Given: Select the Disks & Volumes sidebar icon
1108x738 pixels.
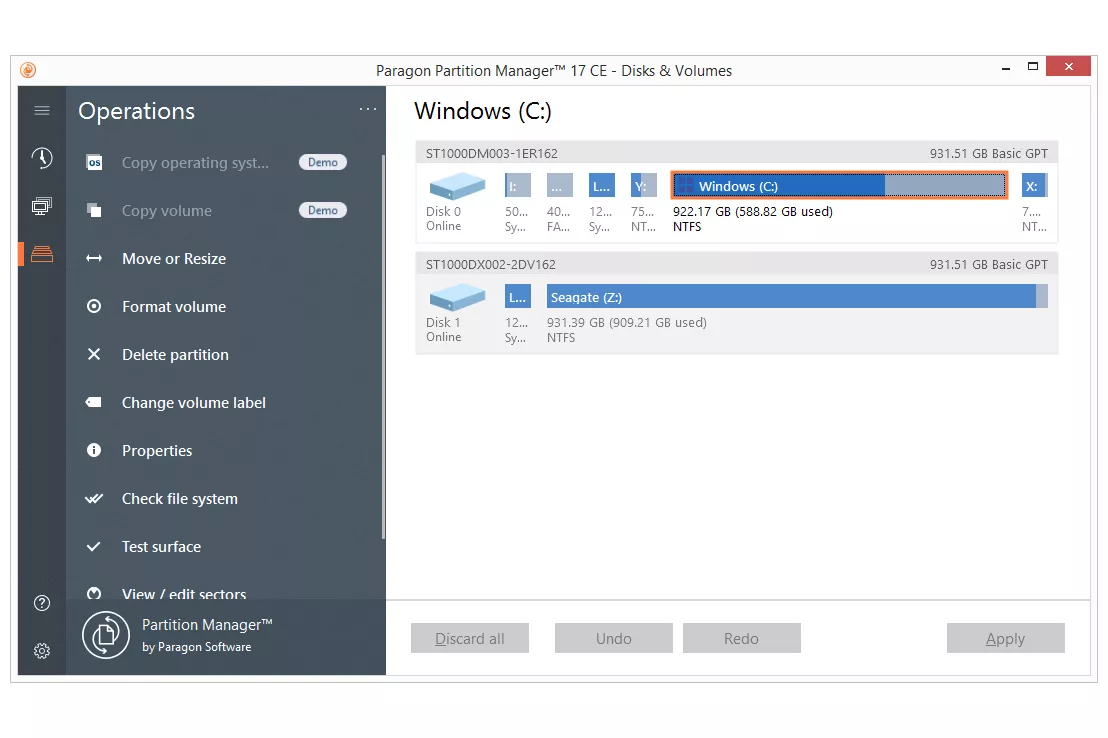Looking at the screenshot, I should [42, 254].
